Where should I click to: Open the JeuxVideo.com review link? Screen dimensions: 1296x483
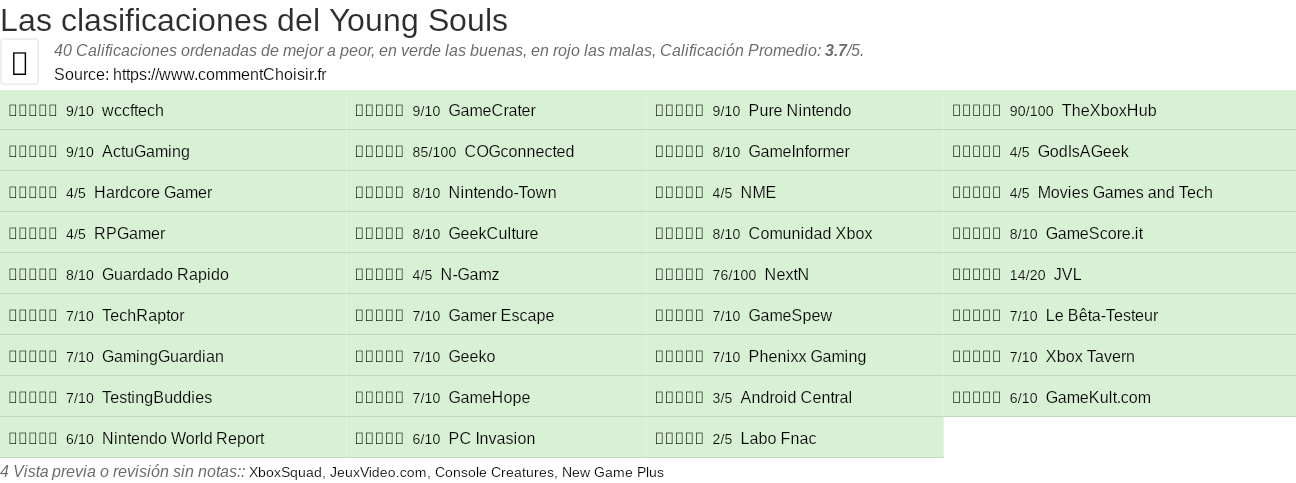coord(378,472)
